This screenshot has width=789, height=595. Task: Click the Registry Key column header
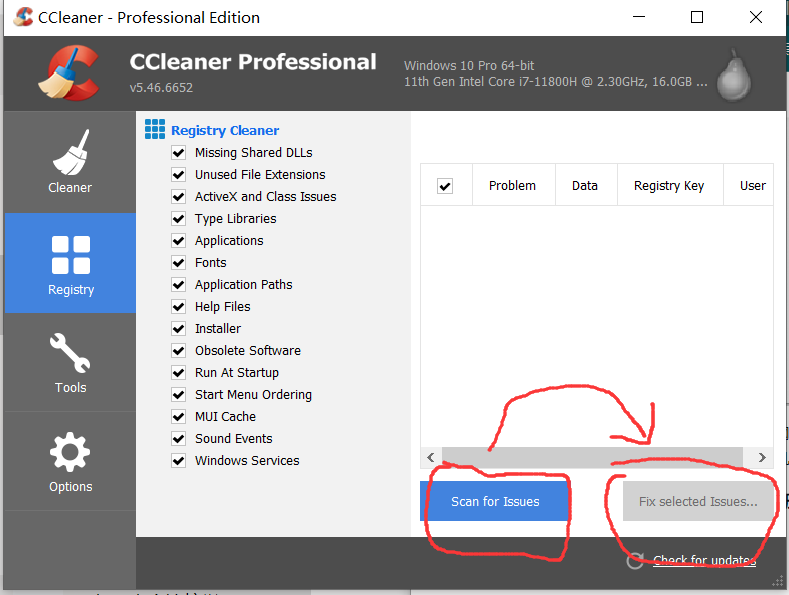click(670, 185)
